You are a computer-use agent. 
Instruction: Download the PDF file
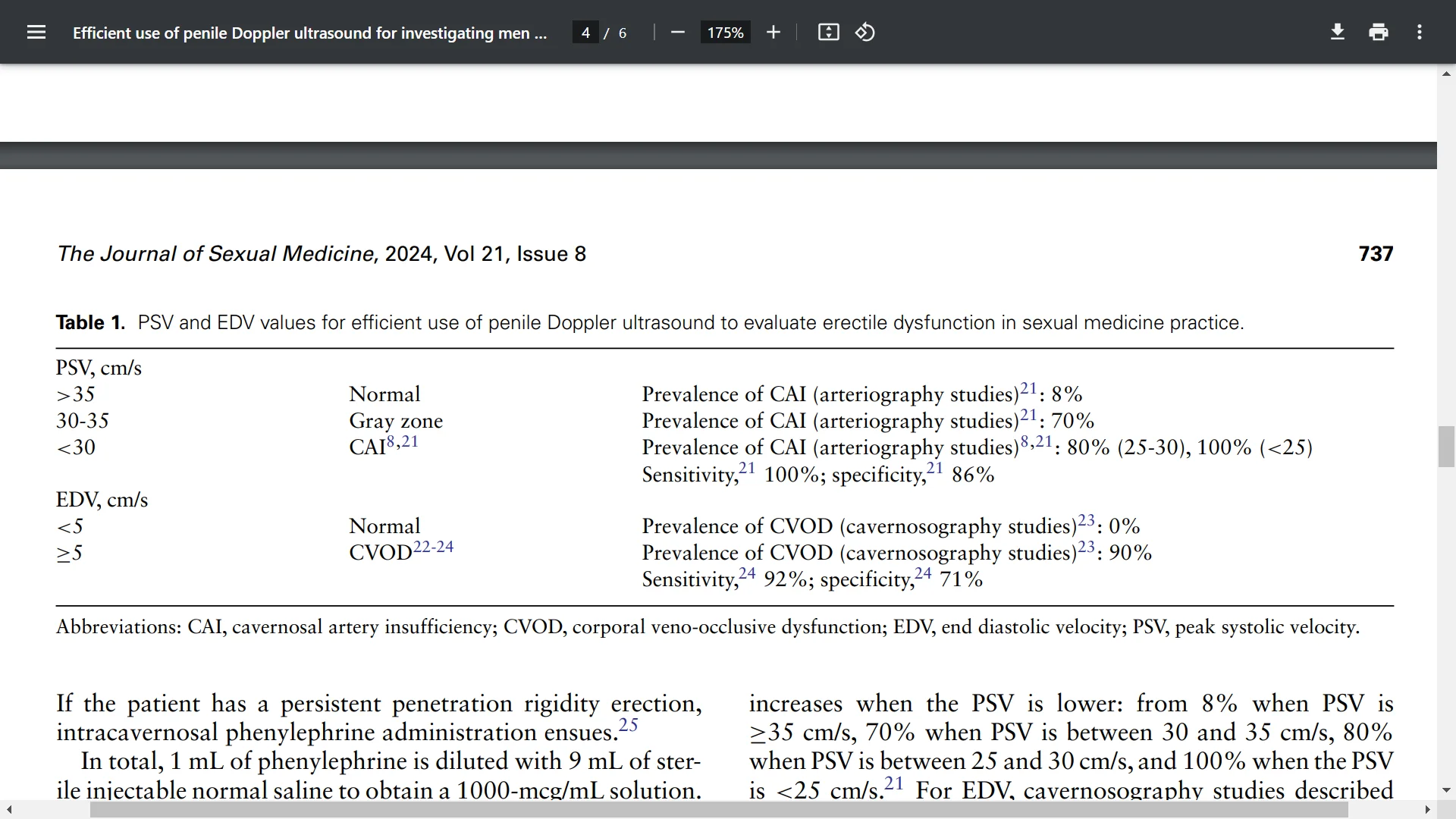pos(1338,32)
